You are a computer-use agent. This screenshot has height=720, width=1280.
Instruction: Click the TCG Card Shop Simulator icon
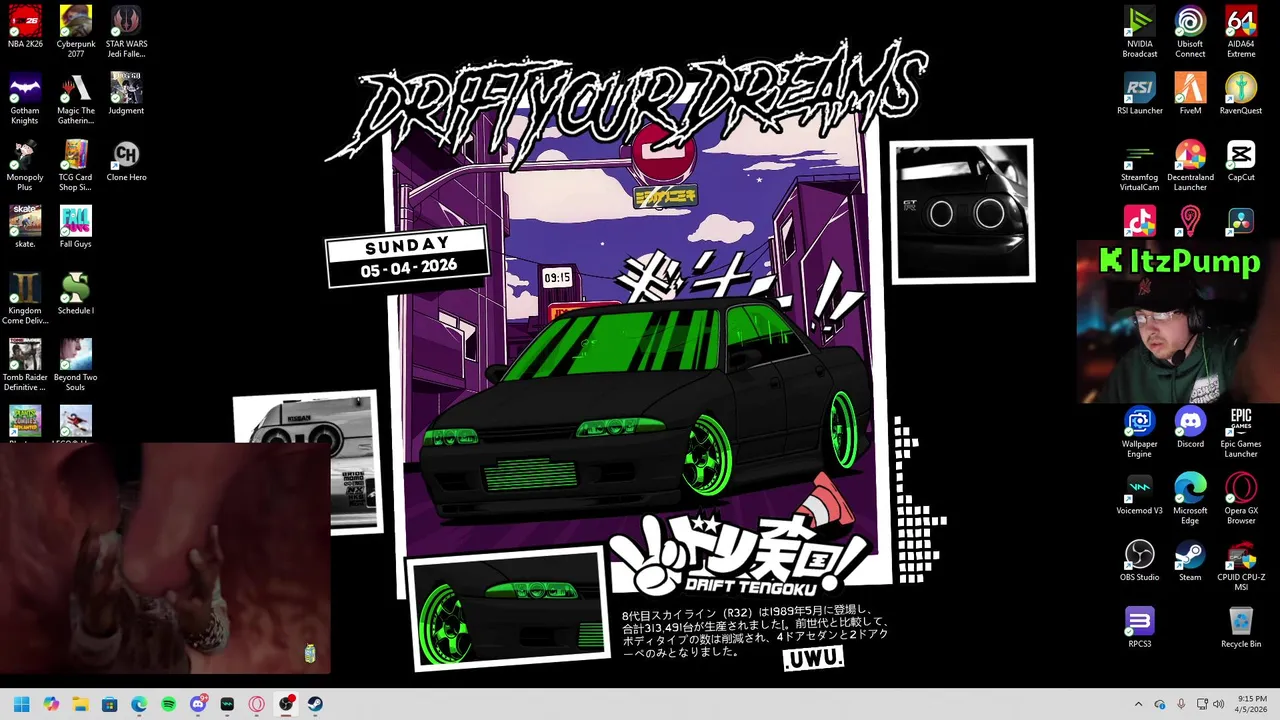(x=76, y=165)
